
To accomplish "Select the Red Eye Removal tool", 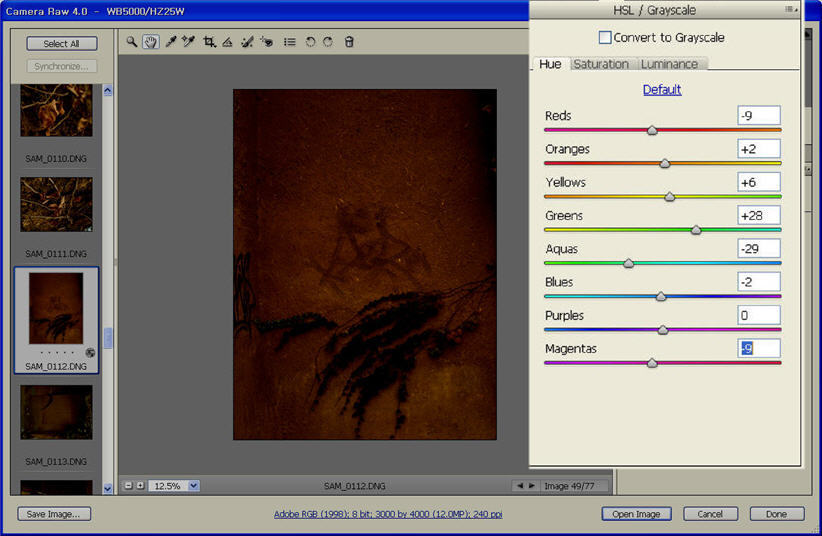I will pyautogui.click(x=267, y=42).
